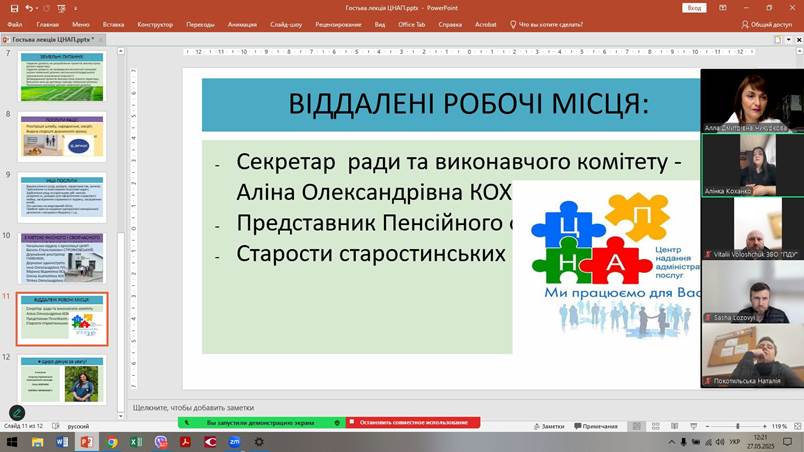The image size is (804, 452).
Task: Open Excel from the taskbar
Action: click(x=136, y=441)
